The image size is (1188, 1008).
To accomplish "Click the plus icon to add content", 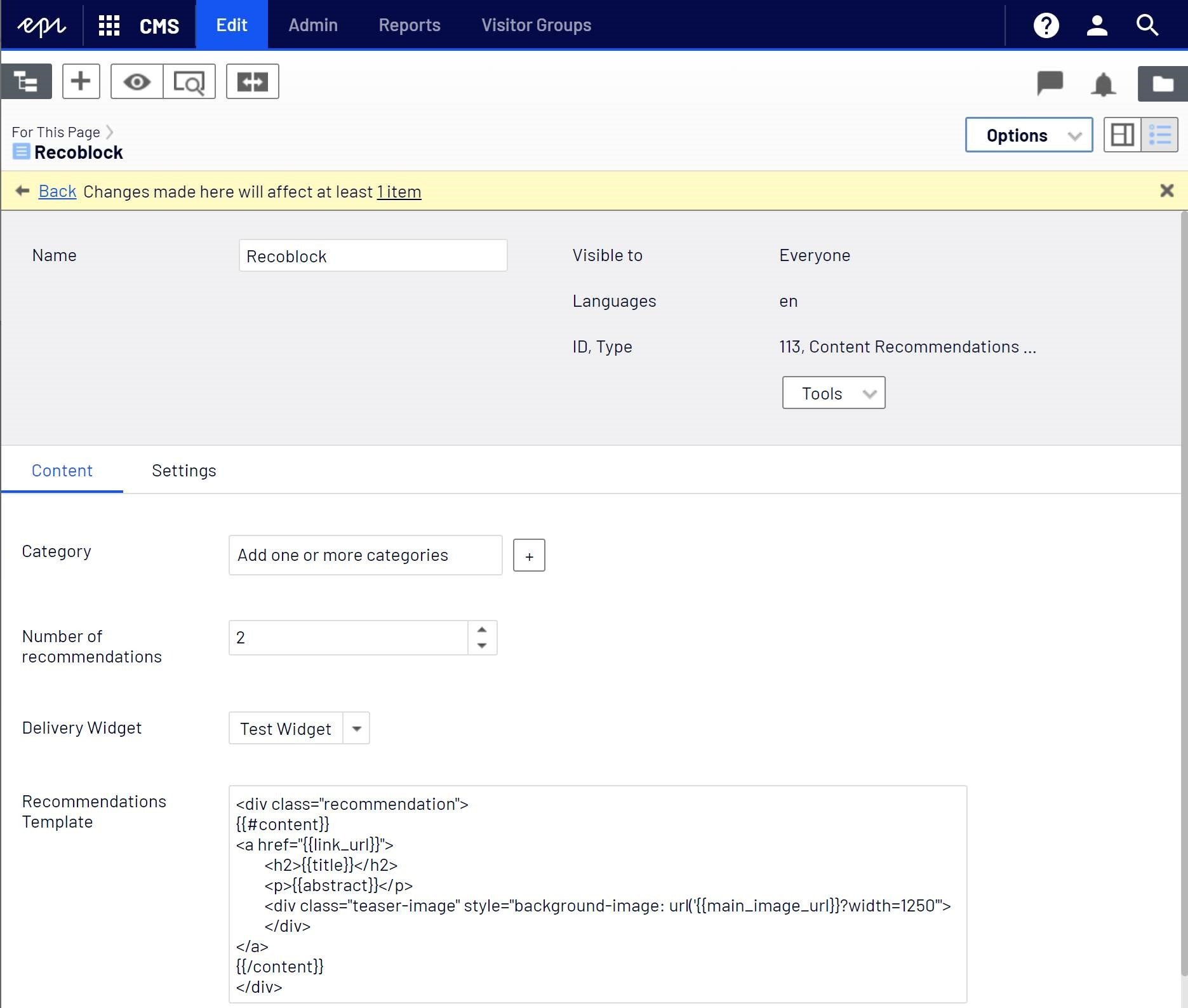I will click(81, 81).
